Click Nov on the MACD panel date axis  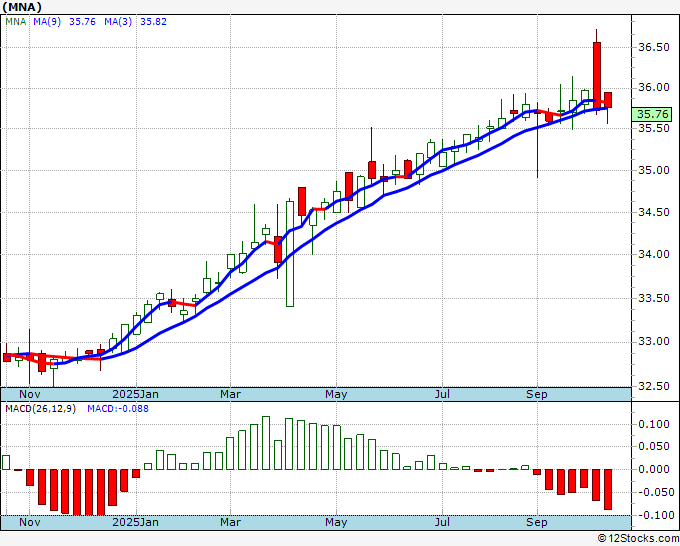(29, 522)
